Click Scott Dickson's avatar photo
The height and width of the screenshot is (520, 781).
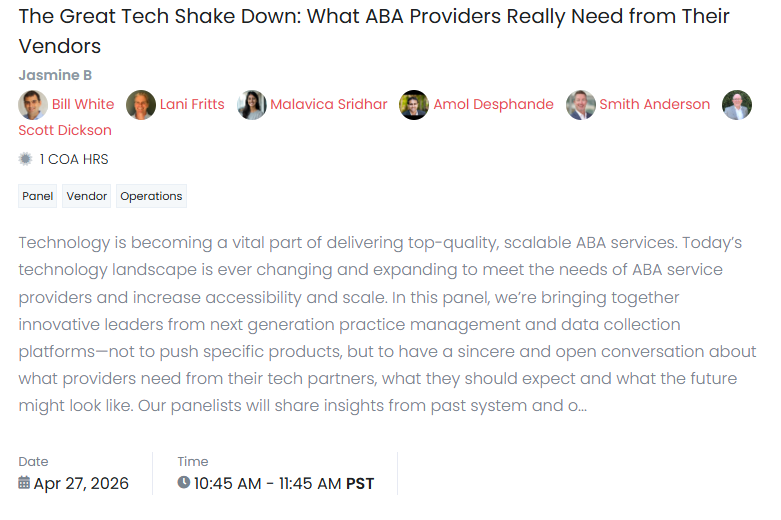coord(737,105)
